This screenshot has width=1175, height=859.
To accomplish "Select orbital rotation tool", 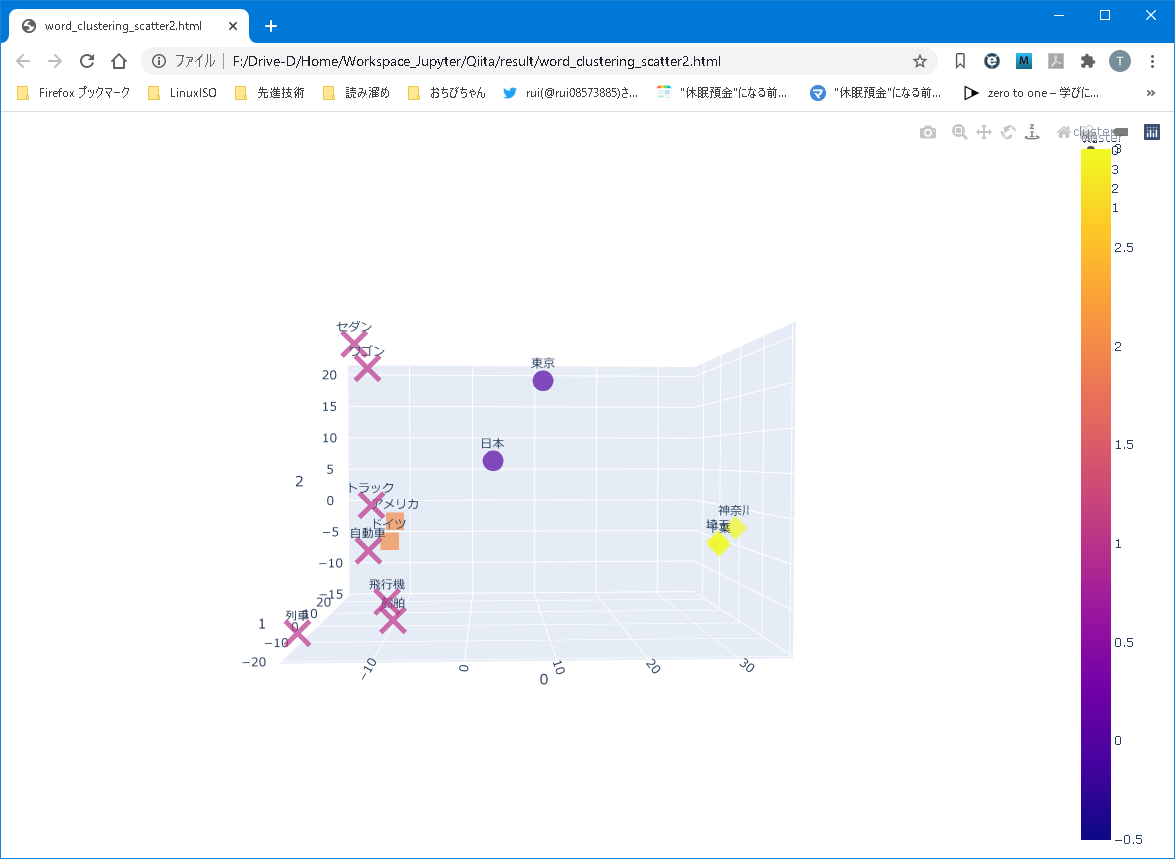I will (1009, 132).
